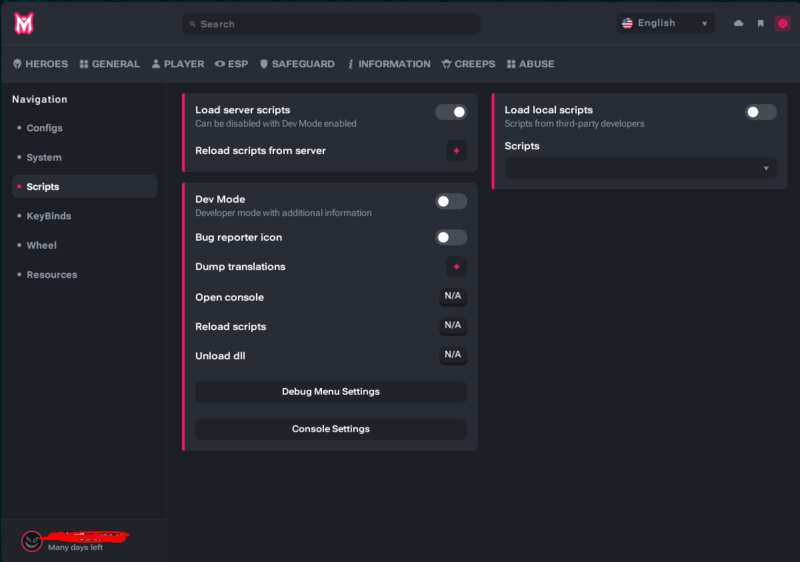Click the bookmark icon in top bar
Screen dimensions: 800x562
[760, 23]
